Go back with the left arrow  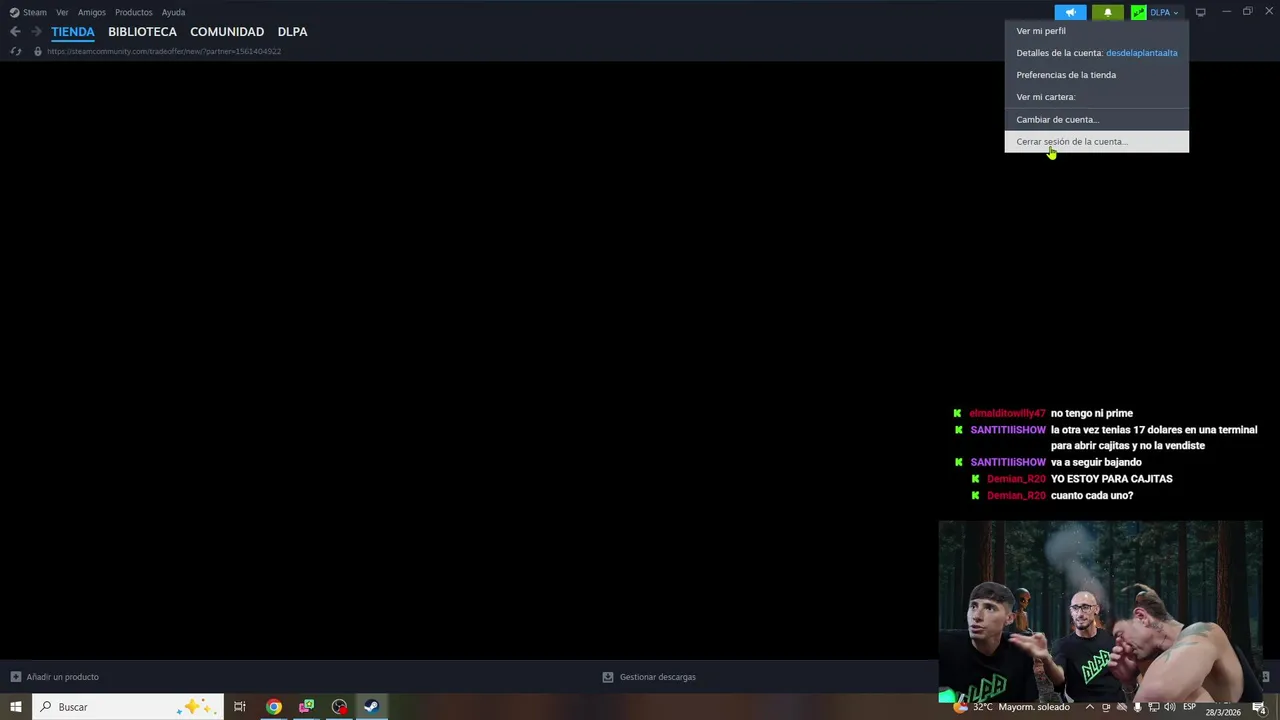tap(15, 32)
